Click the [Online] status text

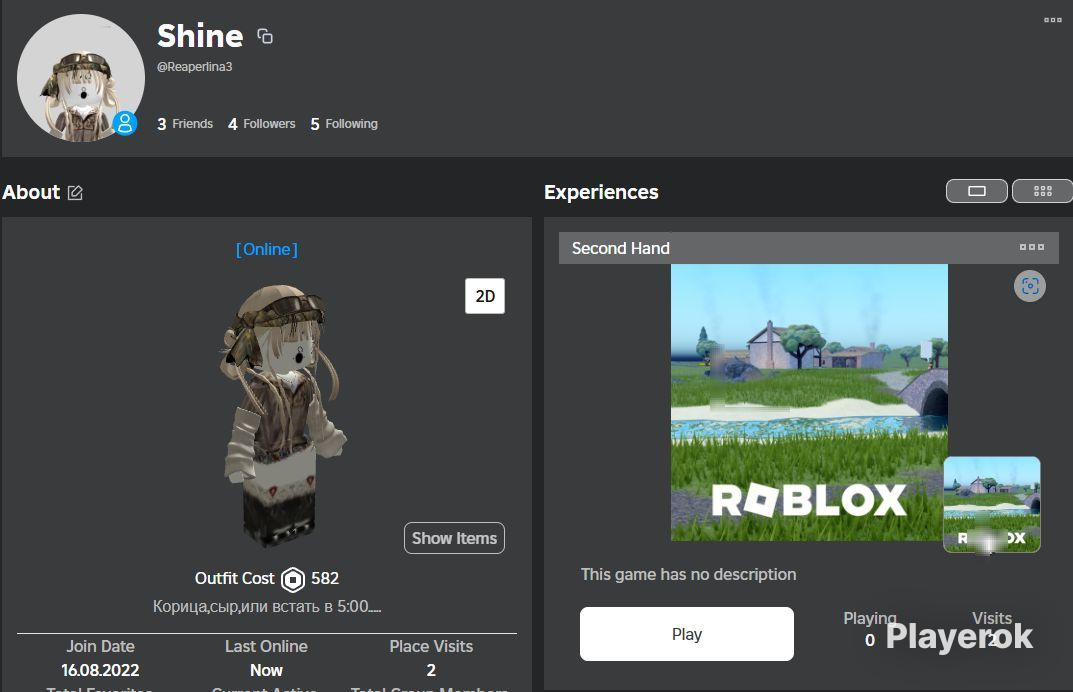(x=267, y=249)
